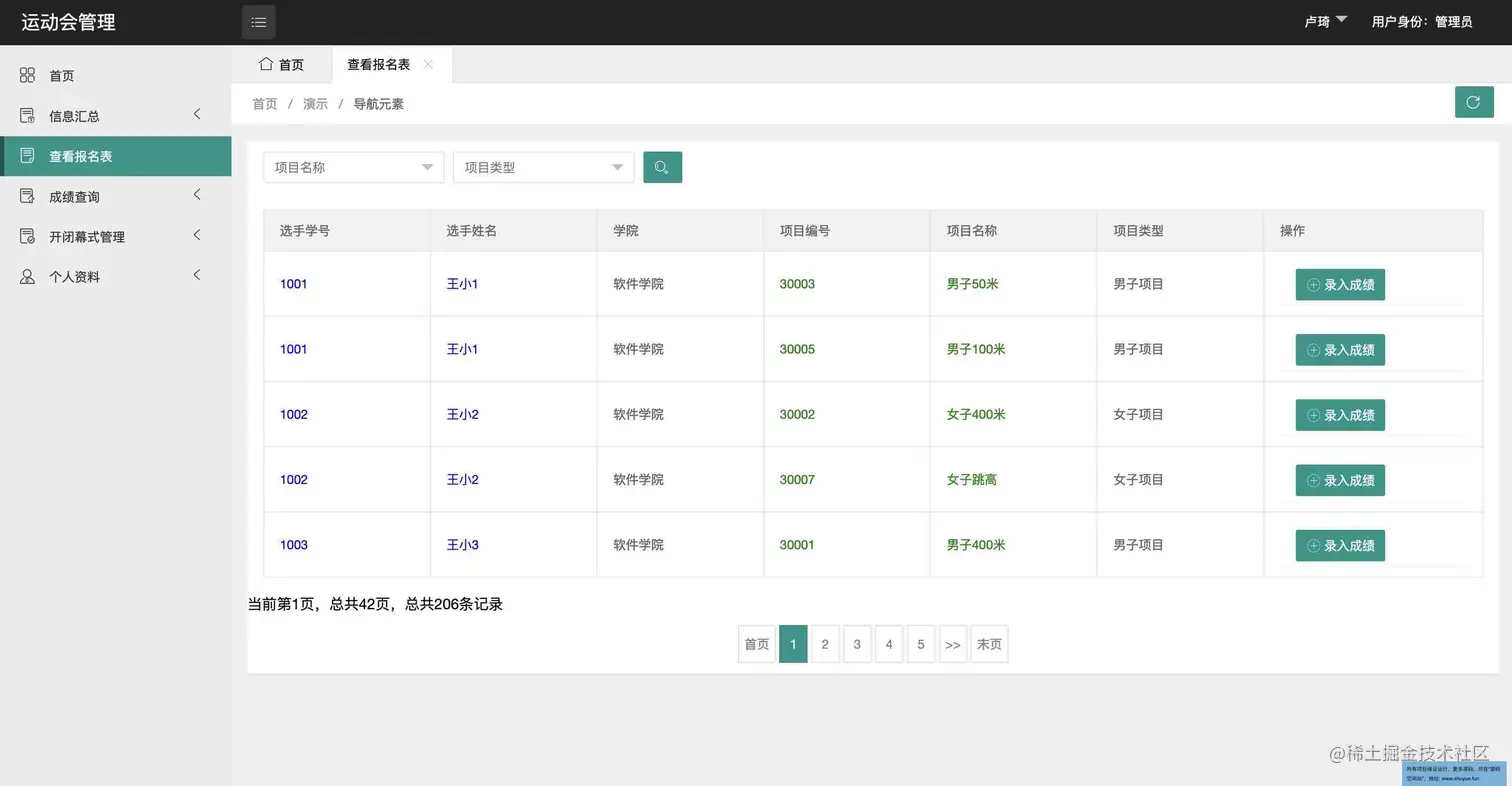Click the 首页 breadcrumb link

tap(265, 103)
